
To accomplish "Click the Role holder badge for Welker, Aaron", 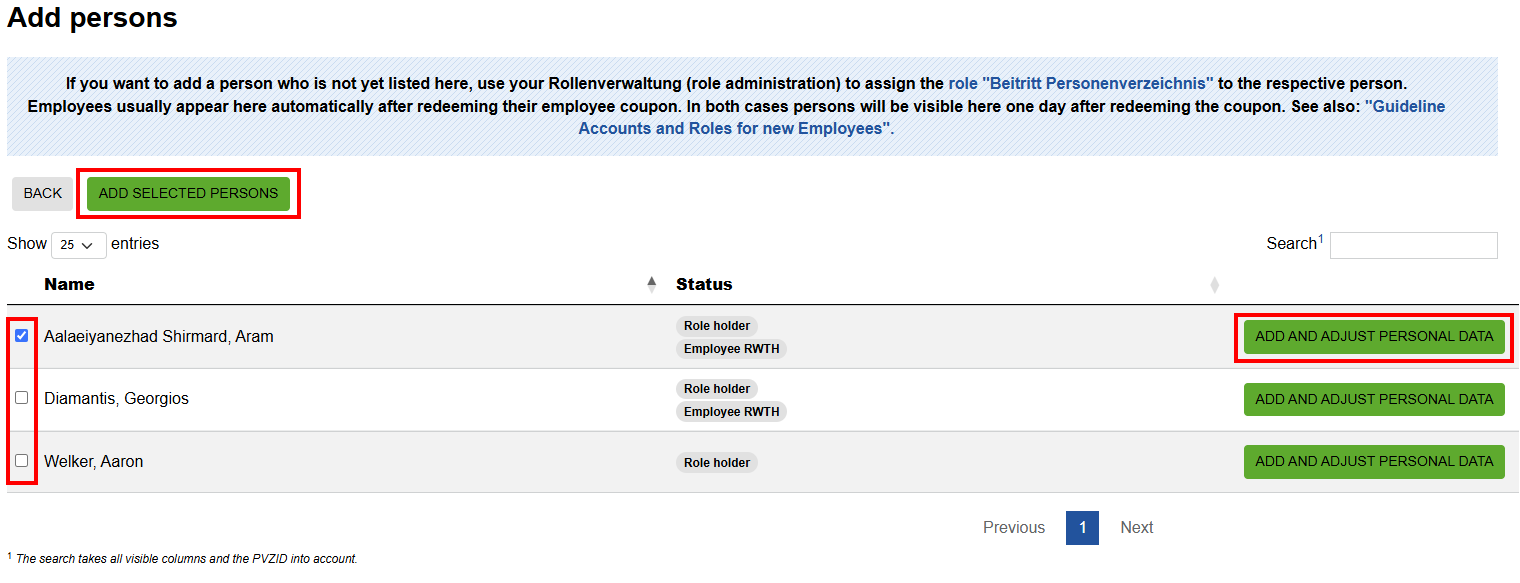I will [x=716, y=461].
